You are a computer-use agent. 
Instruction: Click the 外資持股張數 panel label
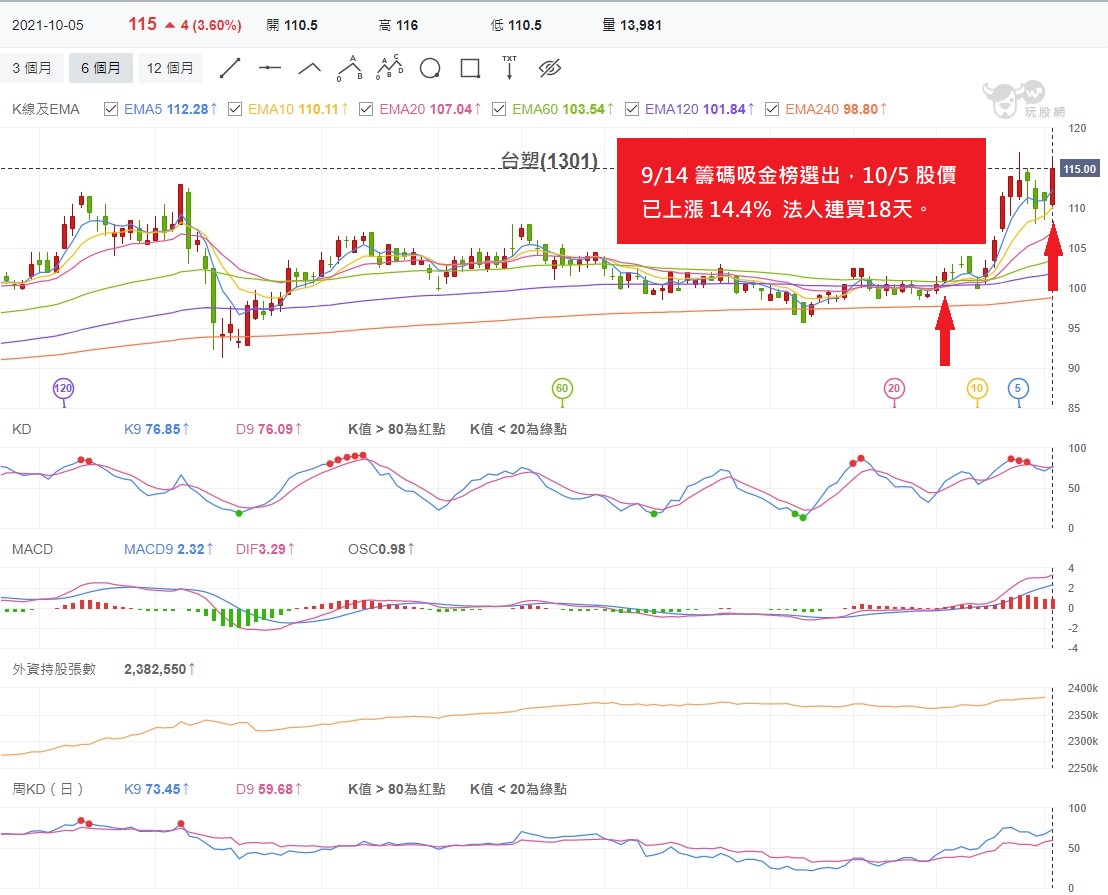pyautogui.click(x=54, y=669)
